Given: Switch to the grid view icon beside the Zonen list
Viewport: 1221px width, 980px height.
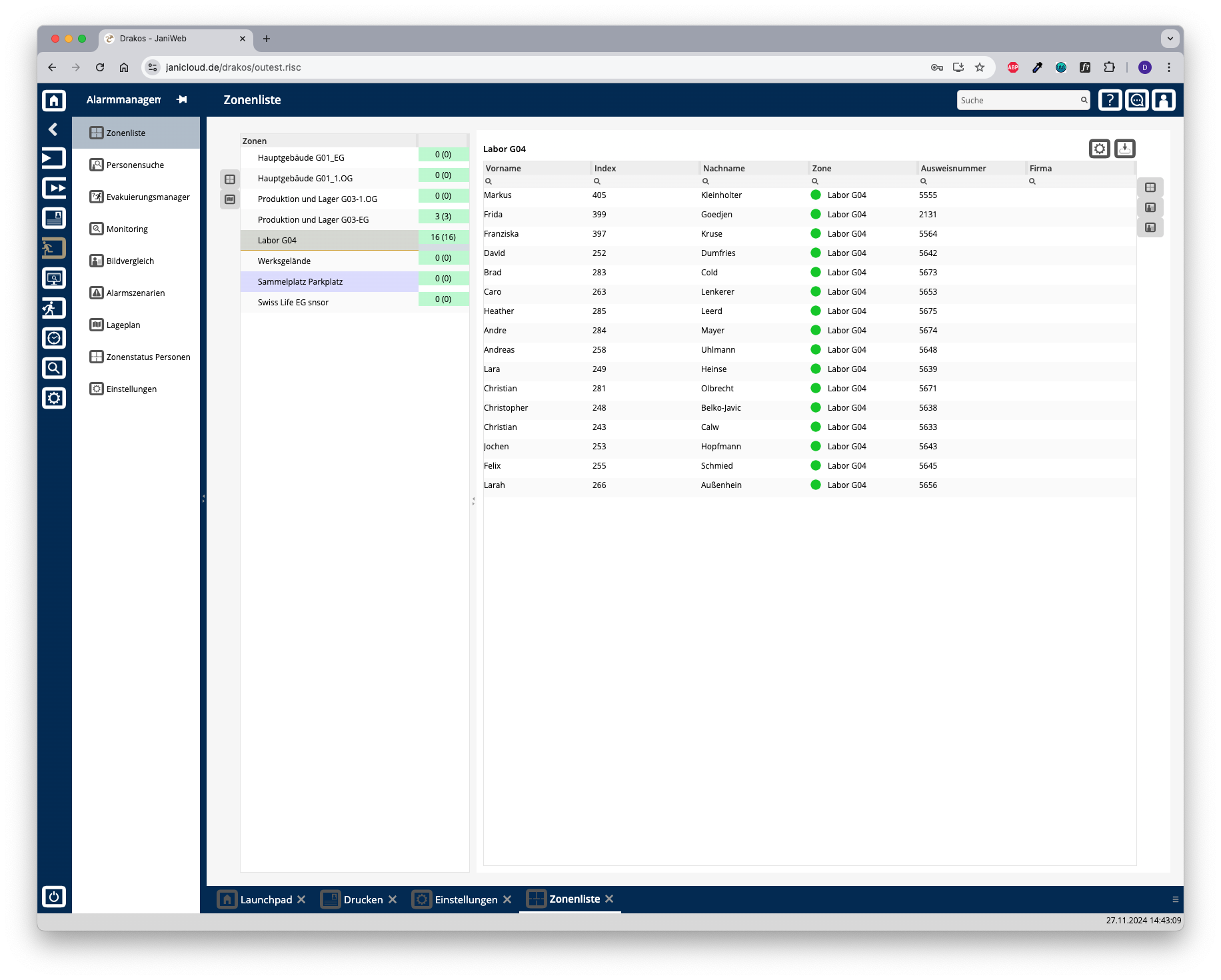Looking at the screenshot, I should pos(230,179).
